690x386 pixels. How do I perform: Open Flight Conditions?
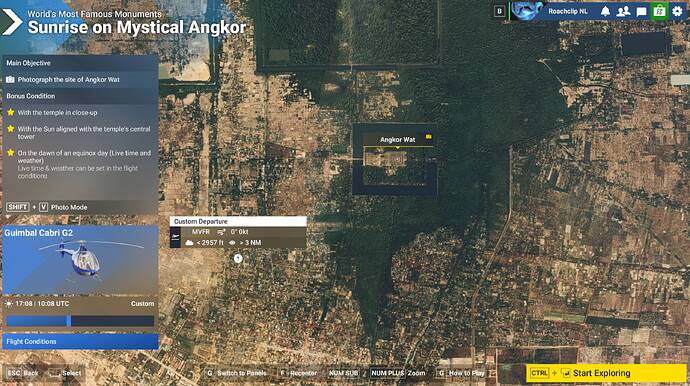[x=80, y=342]
